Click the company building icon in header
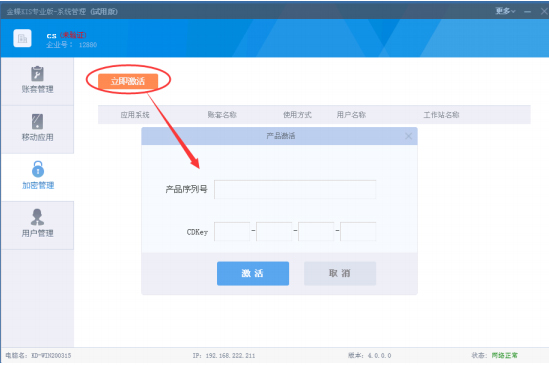Screen dimensions: 549x365 pyautogui.click(x=22, y=38)
